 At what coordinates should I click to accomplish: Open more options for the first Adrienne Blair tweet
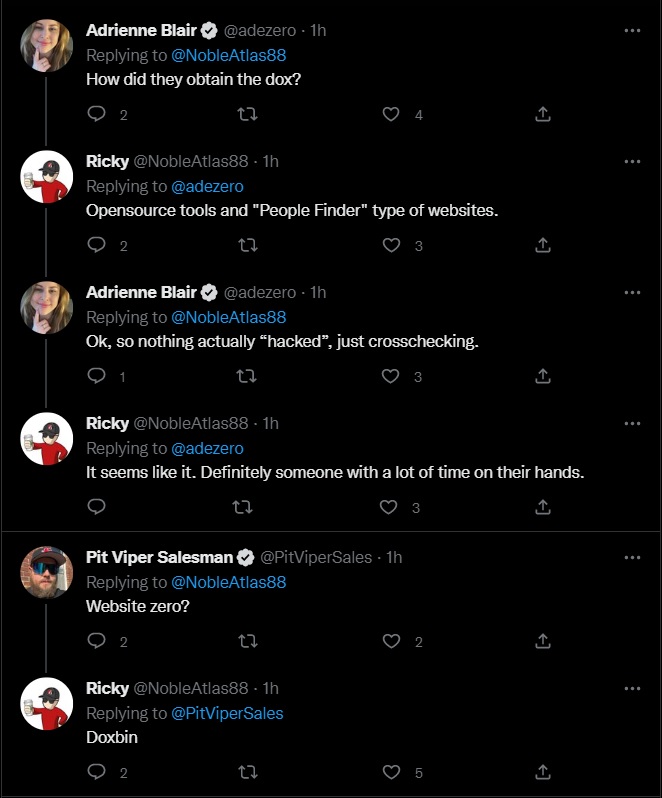point(632,30)
